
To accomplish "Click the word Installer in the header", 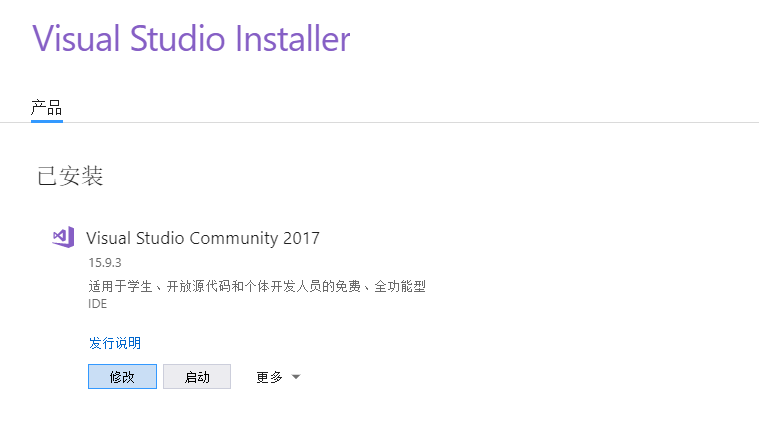I will tap(293, 38).
